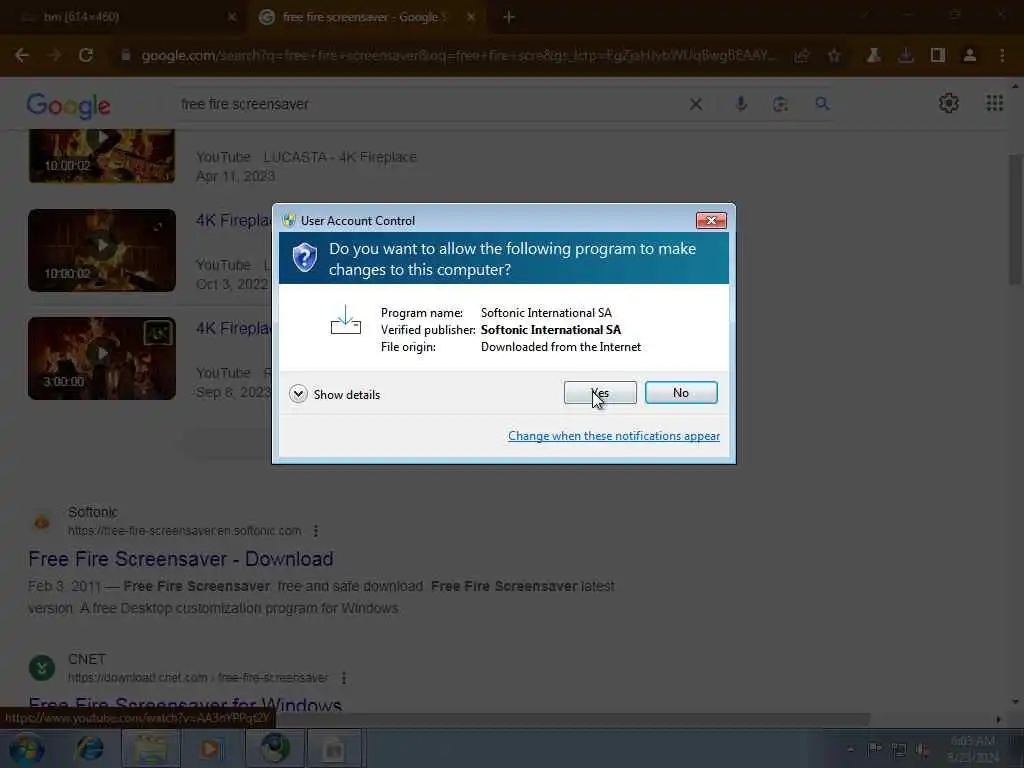Screen dimensions: 1024x768
Task: Bookmark this page with the star icon
Action: coord(834,56)
